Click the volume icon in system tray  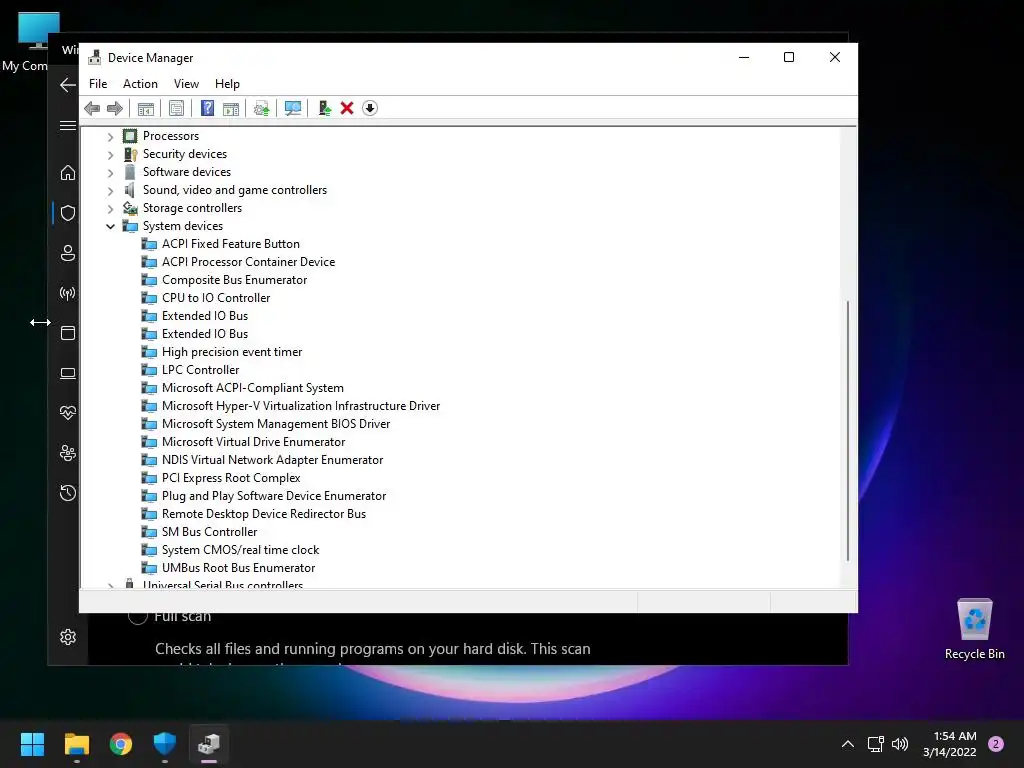tap(900, 744)
